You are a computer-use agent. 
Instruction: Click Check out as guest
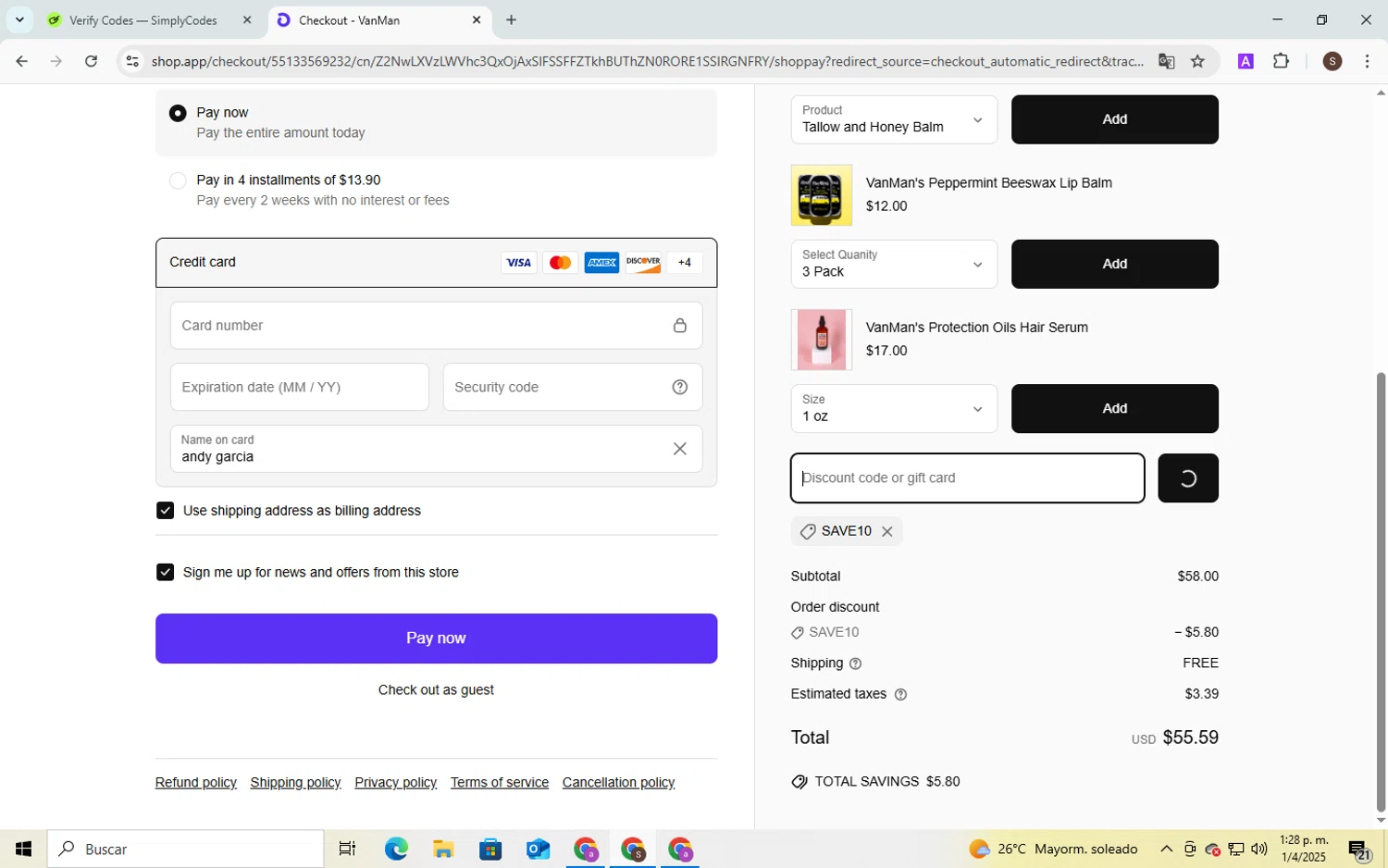point(436,690)
